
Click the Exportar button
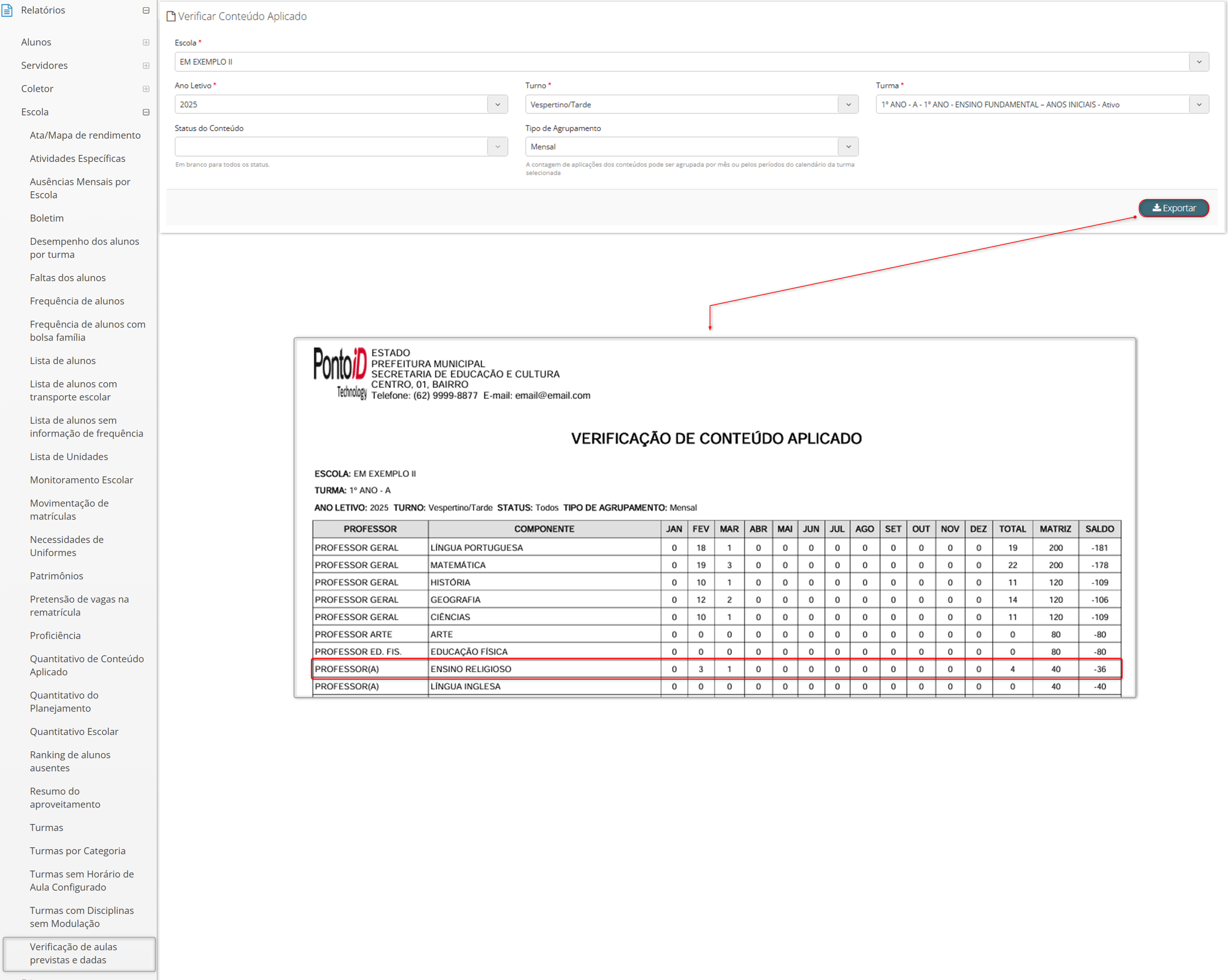1173,208
